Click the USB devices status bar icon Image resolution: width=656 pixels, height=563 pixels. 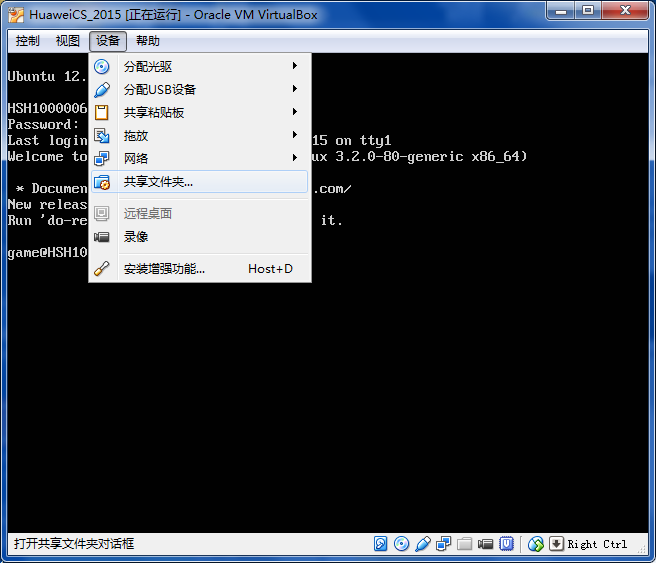423,544
